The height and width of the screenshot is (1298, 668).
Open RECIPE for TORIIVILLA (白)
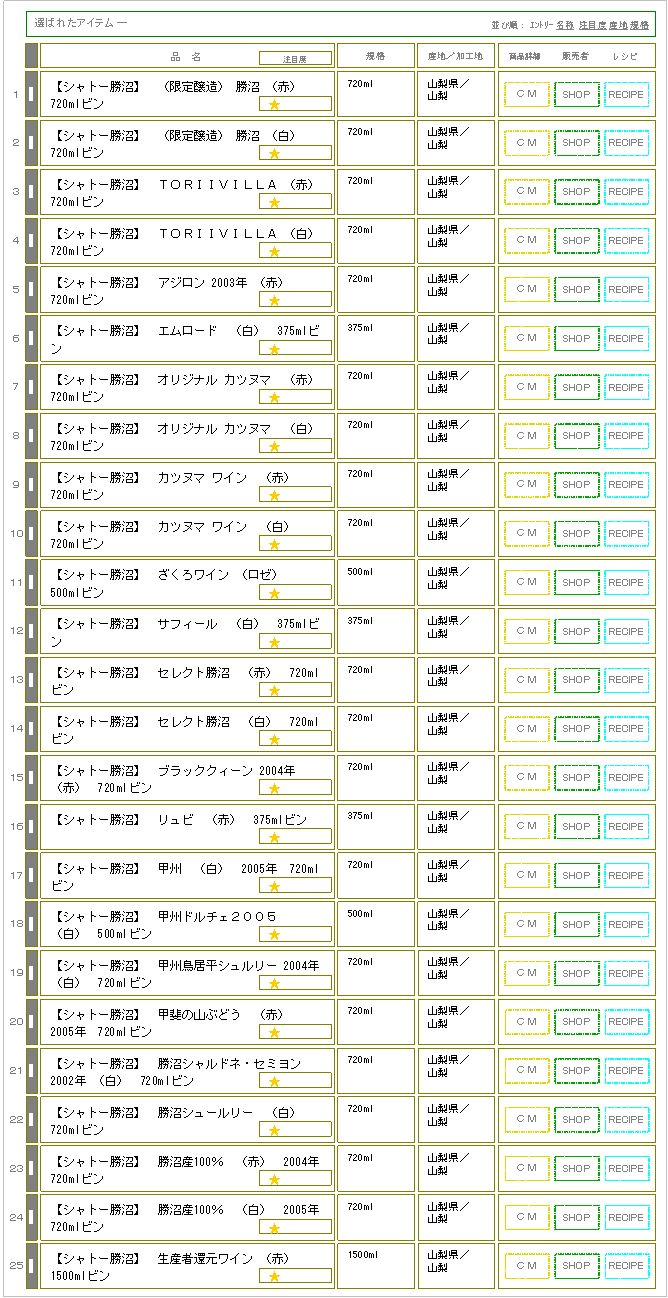pos(627,240)
